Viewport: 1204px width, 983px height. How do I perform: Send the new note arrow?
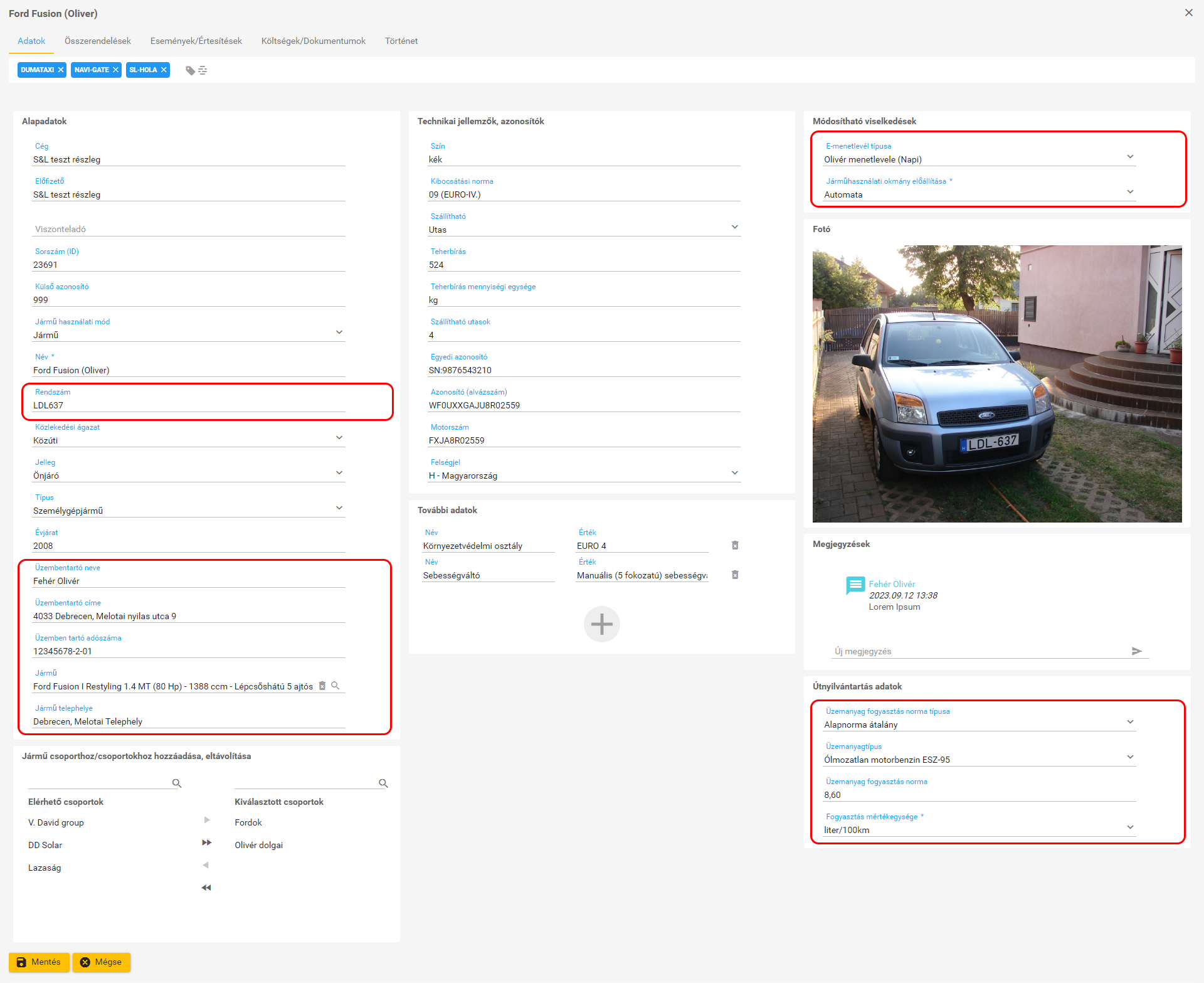click(x=1136, y=651)
